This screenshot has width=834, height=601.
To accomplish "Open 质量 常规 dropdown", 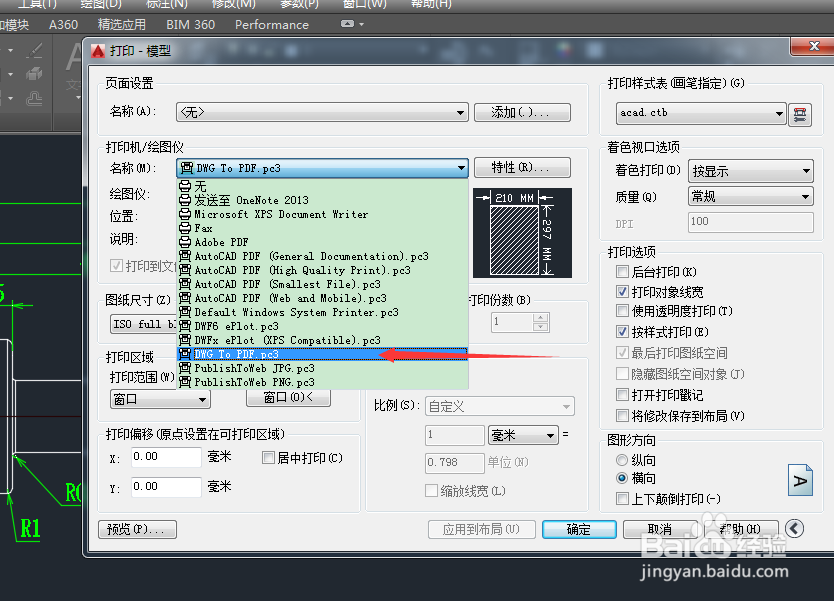I will pos(750,196).
